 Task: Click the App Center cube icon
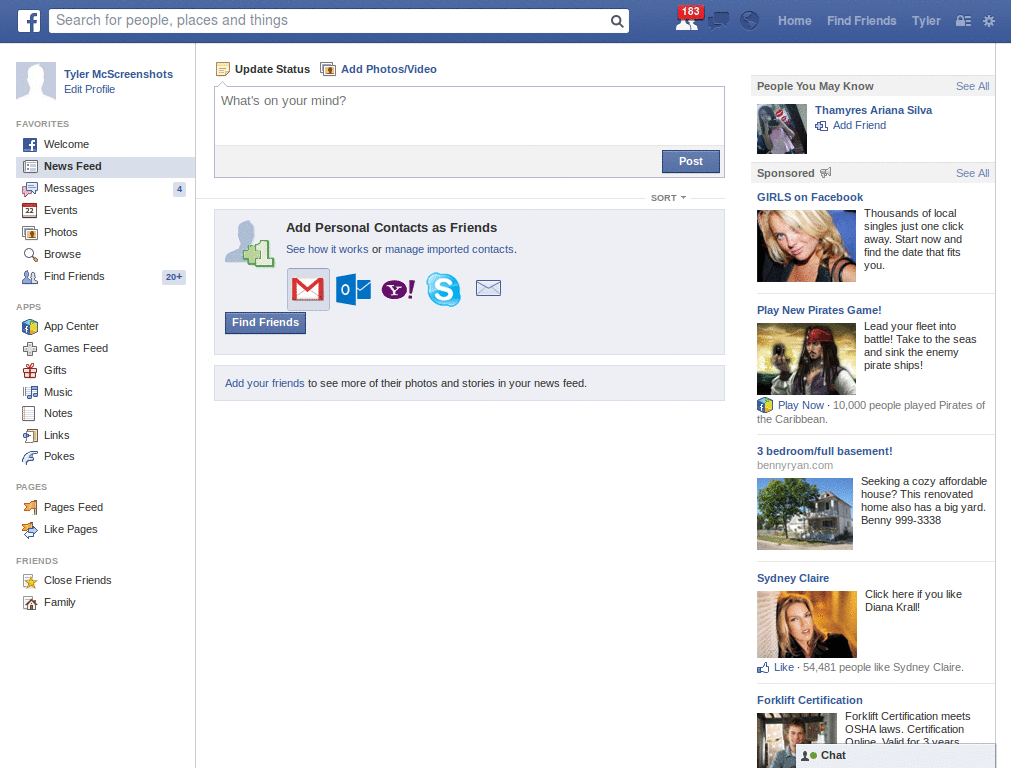click(x=29, y=327)
